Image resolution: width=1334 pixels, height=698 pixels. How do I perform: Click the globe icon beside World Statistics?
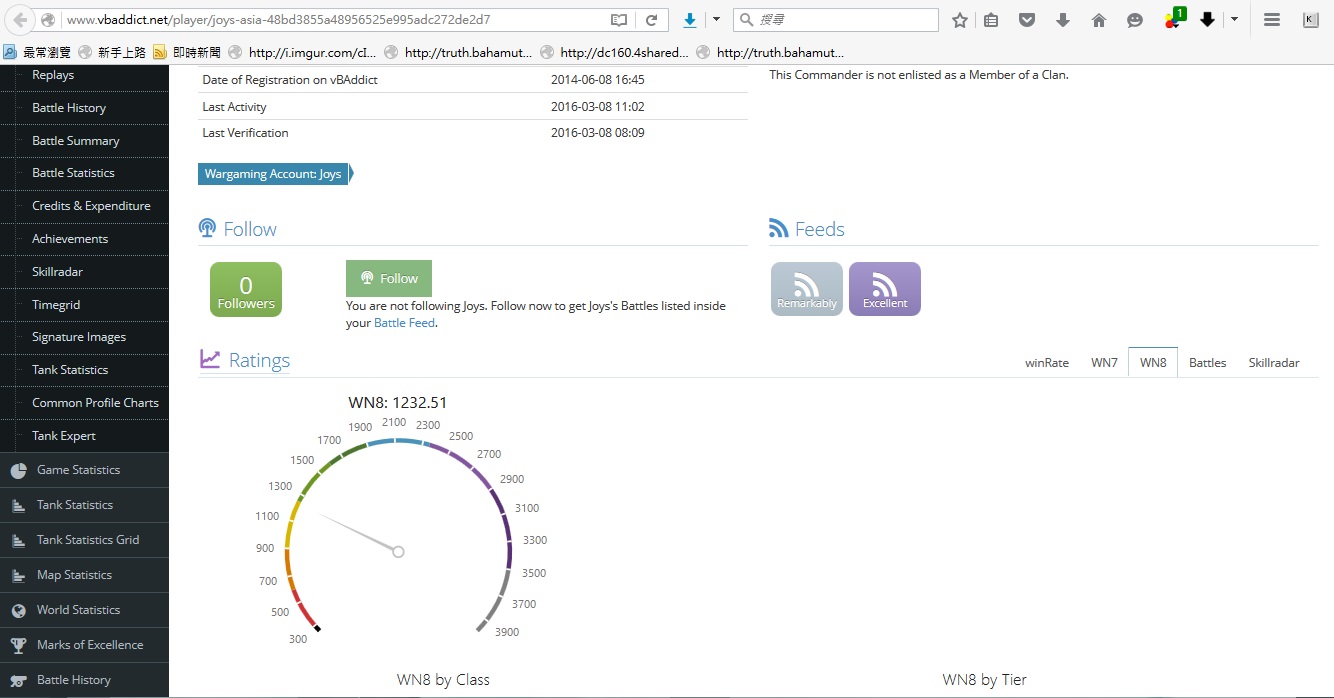pos(18,610)
